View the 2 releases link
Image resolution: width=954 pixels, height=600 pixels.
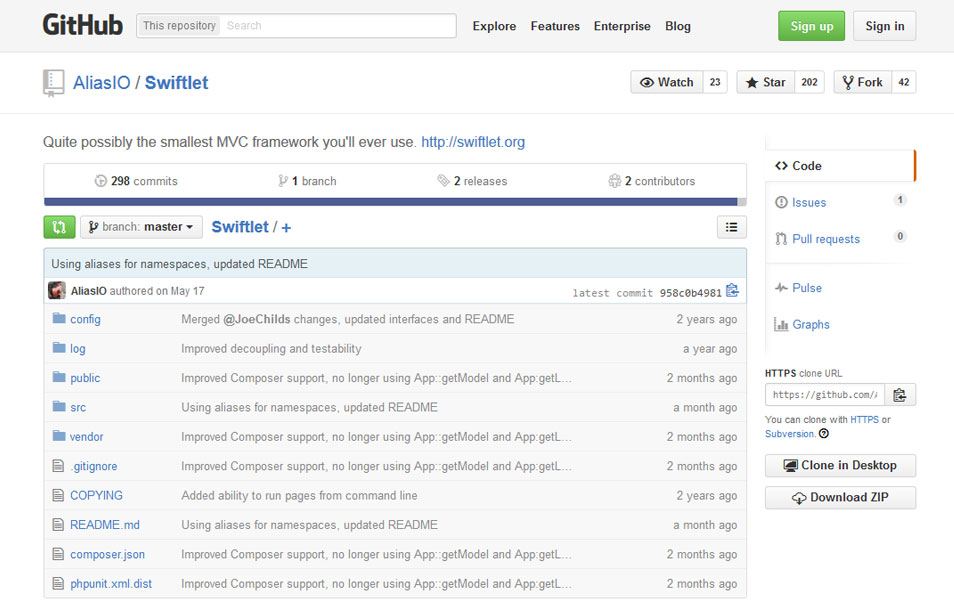click(472, 181)
